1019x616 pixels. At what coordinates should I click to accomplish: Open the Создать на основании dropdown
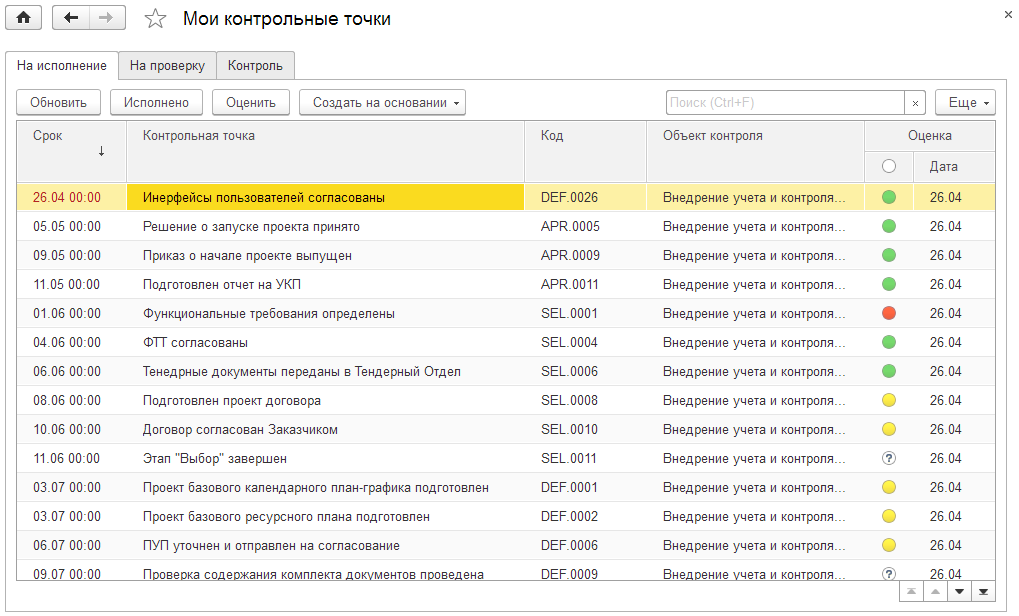[x=382, y=102]
